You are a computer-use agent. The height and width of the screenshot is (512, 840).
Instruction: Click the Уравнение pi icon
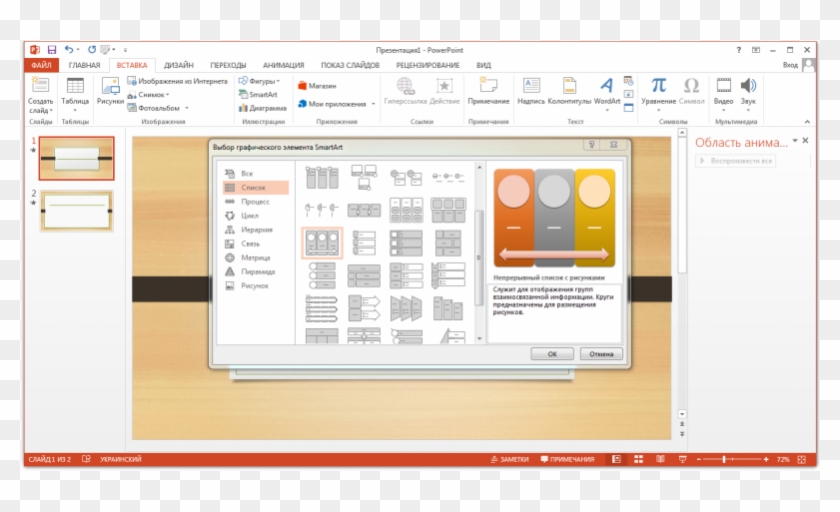tap(658, 85)
